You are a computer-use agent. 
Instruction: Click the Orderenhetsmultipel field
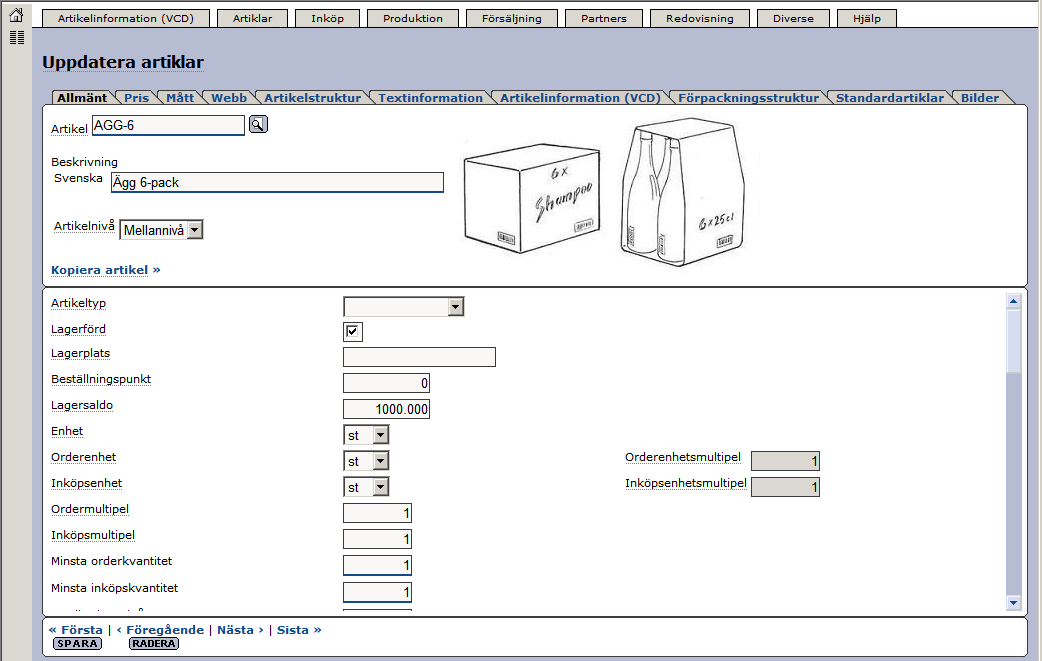click(x=785, y=461)
